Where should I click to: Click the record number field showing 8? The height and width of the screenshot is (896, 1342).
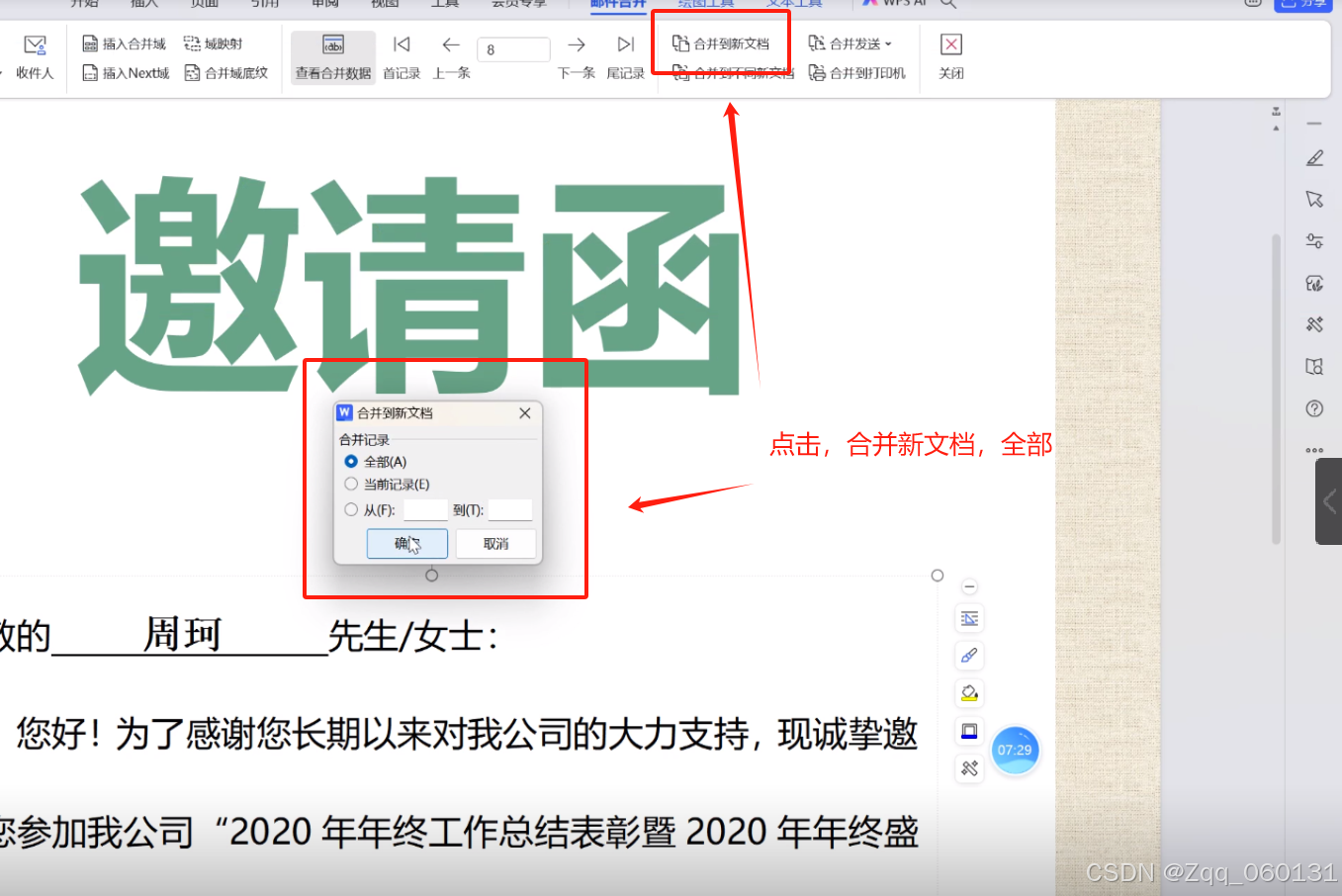pyautogui.click(x=513, y=49)
